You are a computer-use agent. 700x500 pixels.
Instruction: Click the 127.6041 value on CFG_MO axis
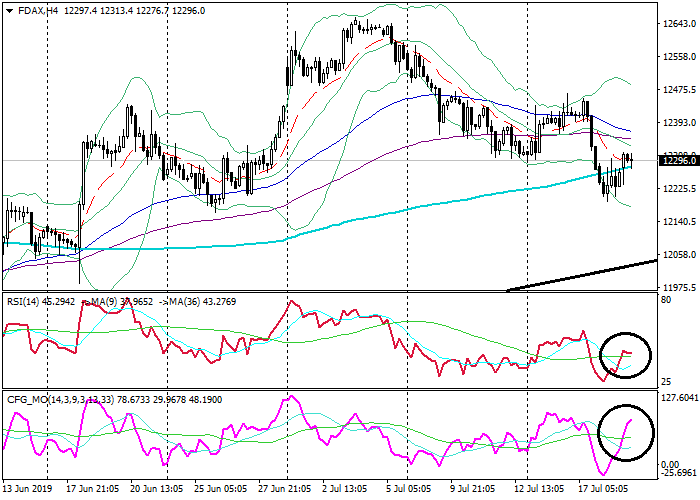pyautogui.click(x=675, y=397)
